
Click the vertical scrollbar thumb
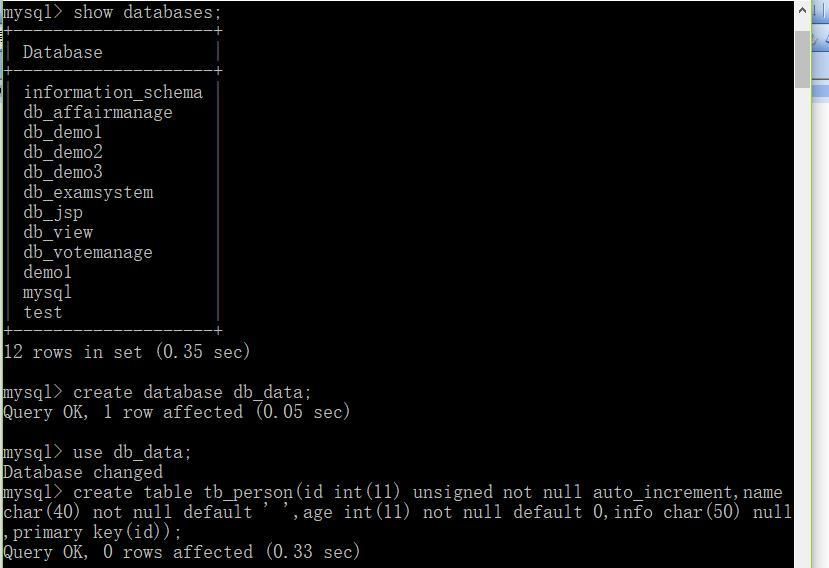[x=802, y=59]
